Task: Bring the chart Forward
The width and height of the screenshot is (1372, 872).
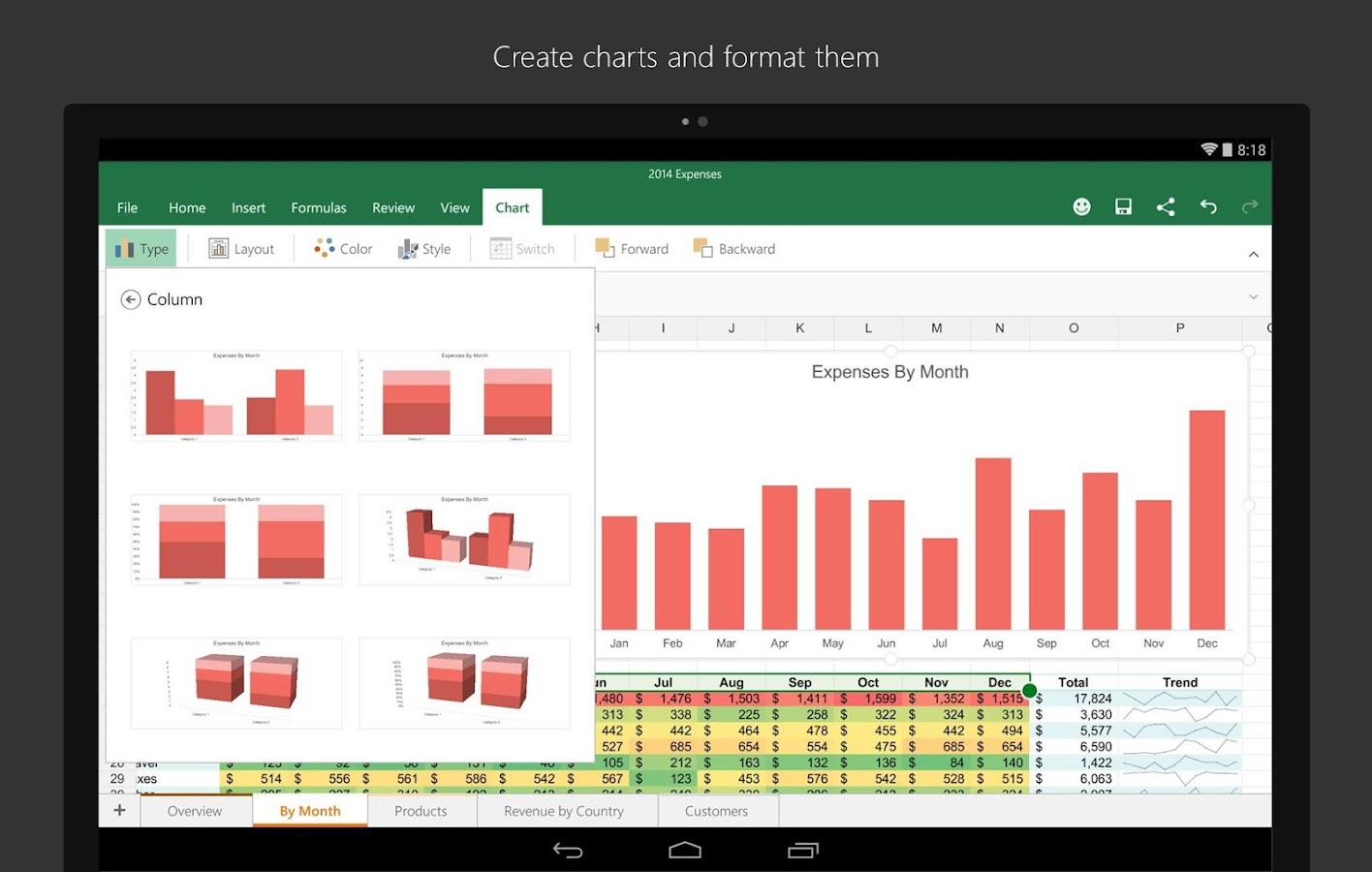Action: pyautogui.click(x=632, y=249)
